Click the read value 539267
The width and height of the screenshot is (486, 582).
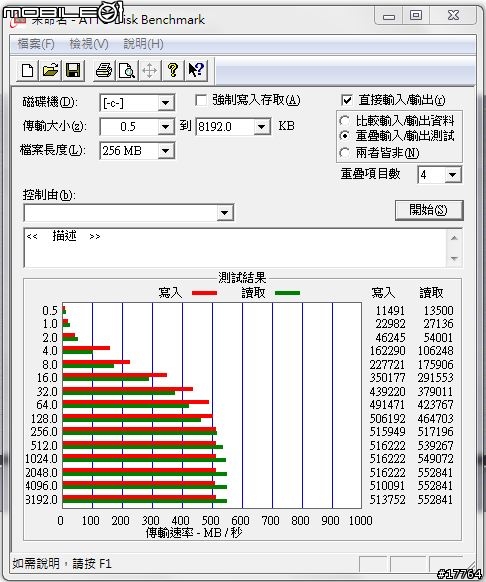pos(435,445)
